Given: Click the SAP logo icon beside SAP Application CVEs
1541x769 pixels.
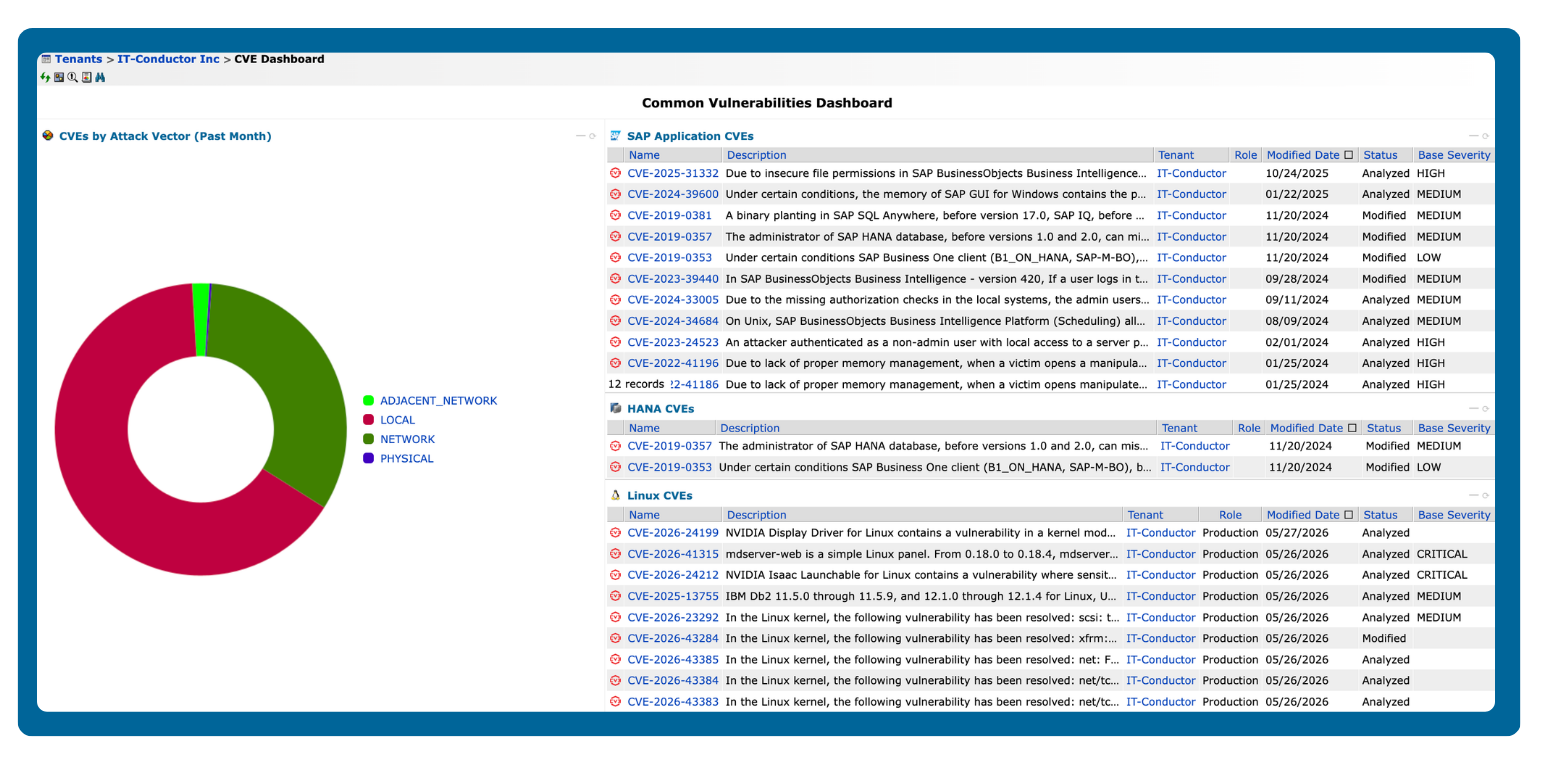Looking at the screenshot, I should [x=616, y=136].
